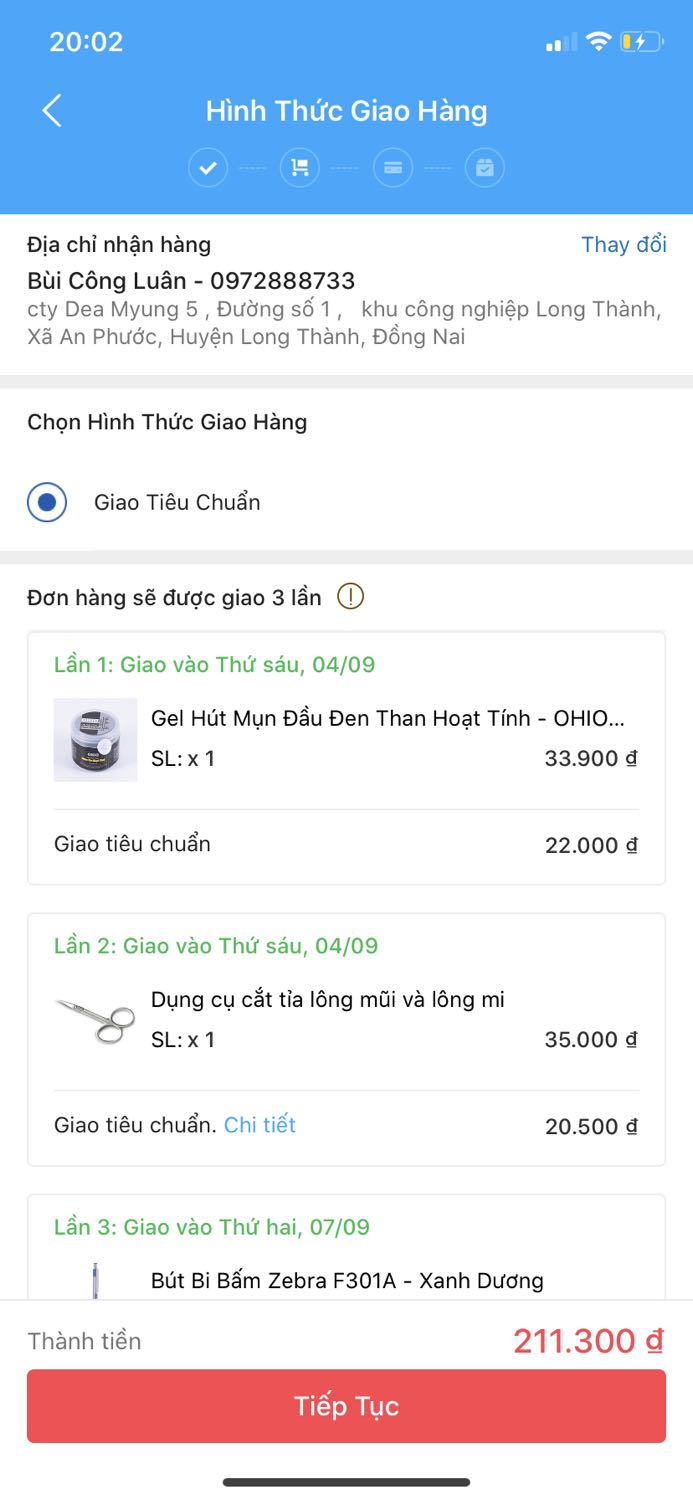Tap the back arrow to return
The image size is (693, 1500).
(x=51, y=110)
